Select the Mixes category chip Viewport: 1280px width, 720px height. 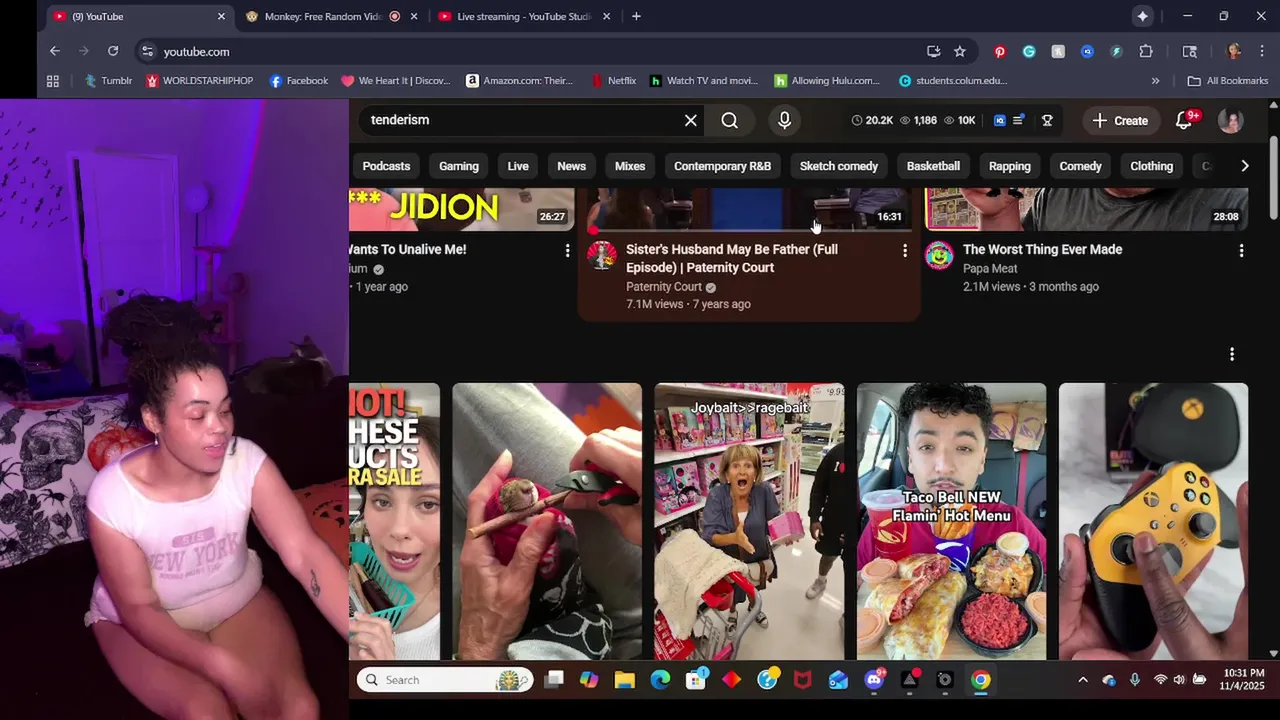(x=630, y=166)
